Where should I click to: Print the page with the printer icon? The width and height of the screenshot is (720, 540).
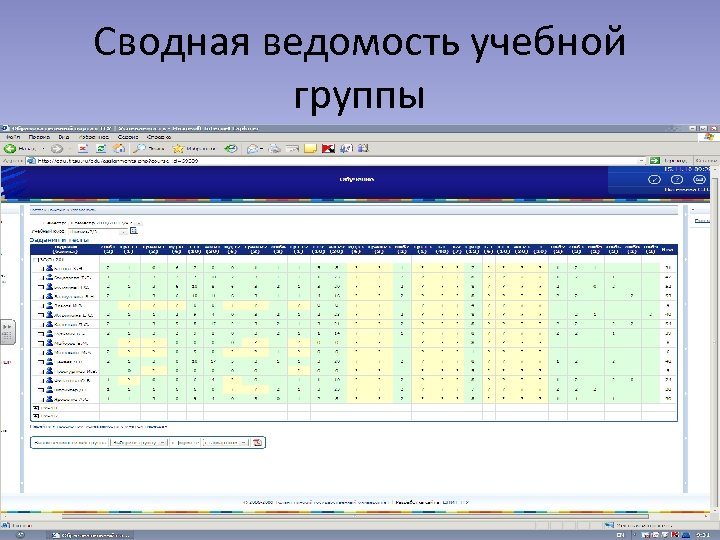[x=275, y=148]
